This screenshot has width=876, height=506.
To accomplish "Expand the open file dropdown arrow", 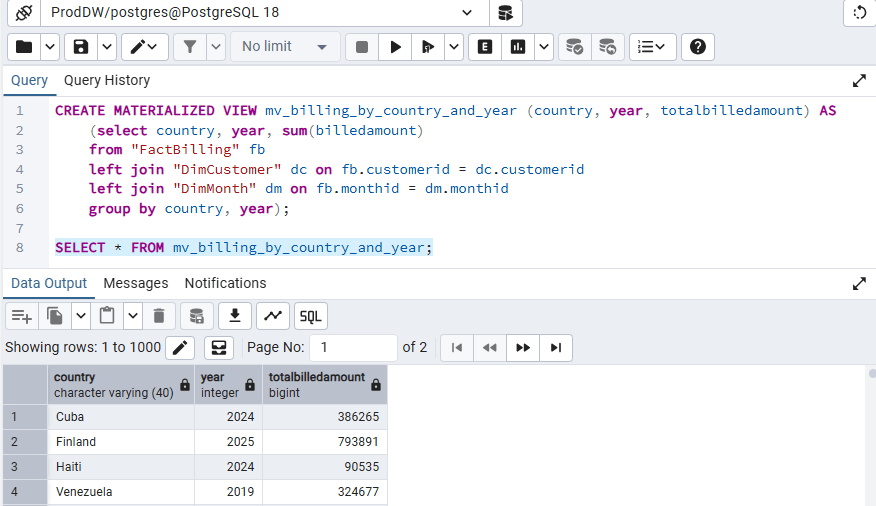I will coord(50,47).
